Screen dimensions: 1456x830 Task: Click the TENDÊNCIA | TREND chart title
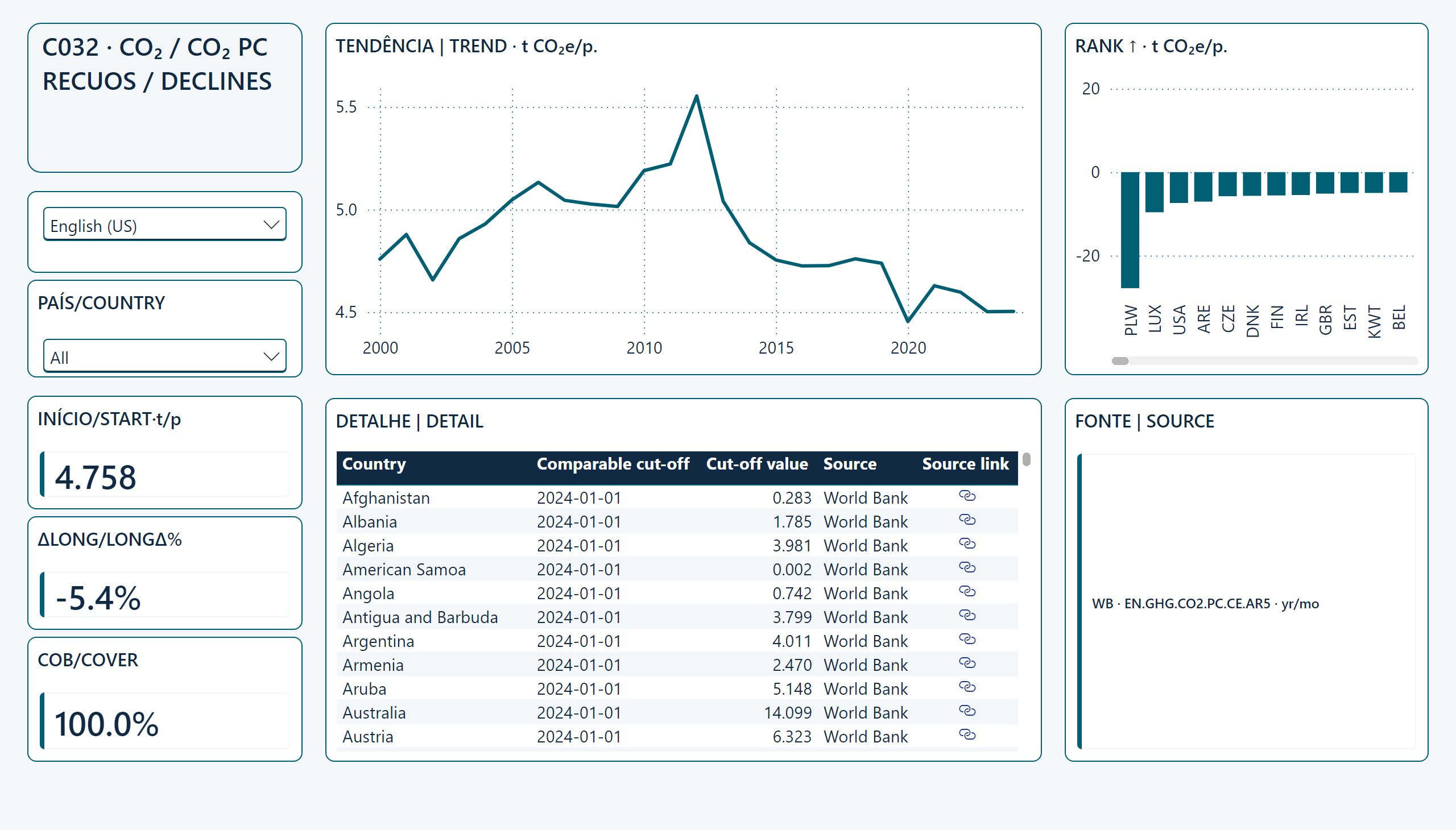coord(466,46)
